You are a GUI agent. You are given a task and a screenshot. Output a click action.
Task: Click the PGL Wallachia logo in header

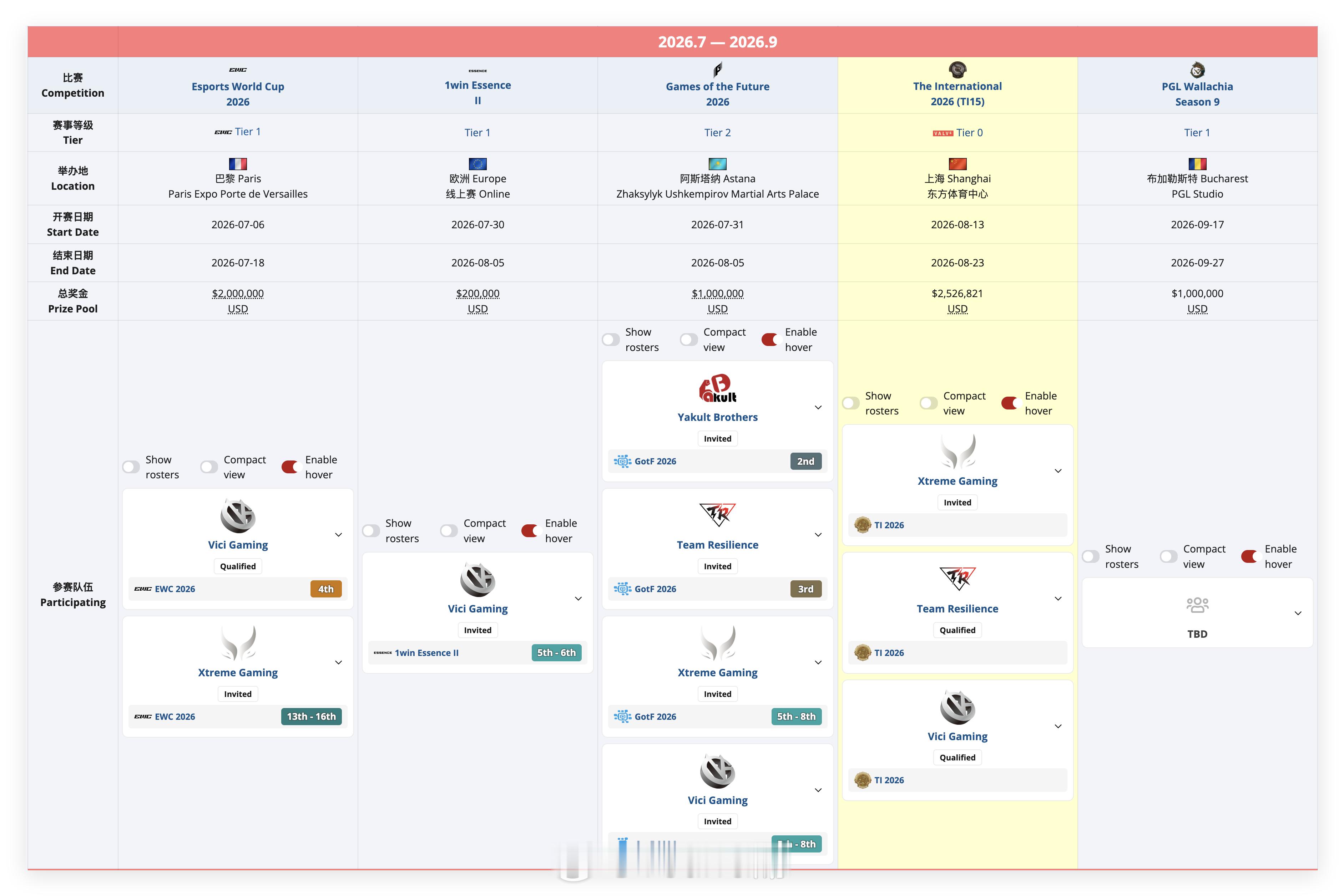(1197, 70)
